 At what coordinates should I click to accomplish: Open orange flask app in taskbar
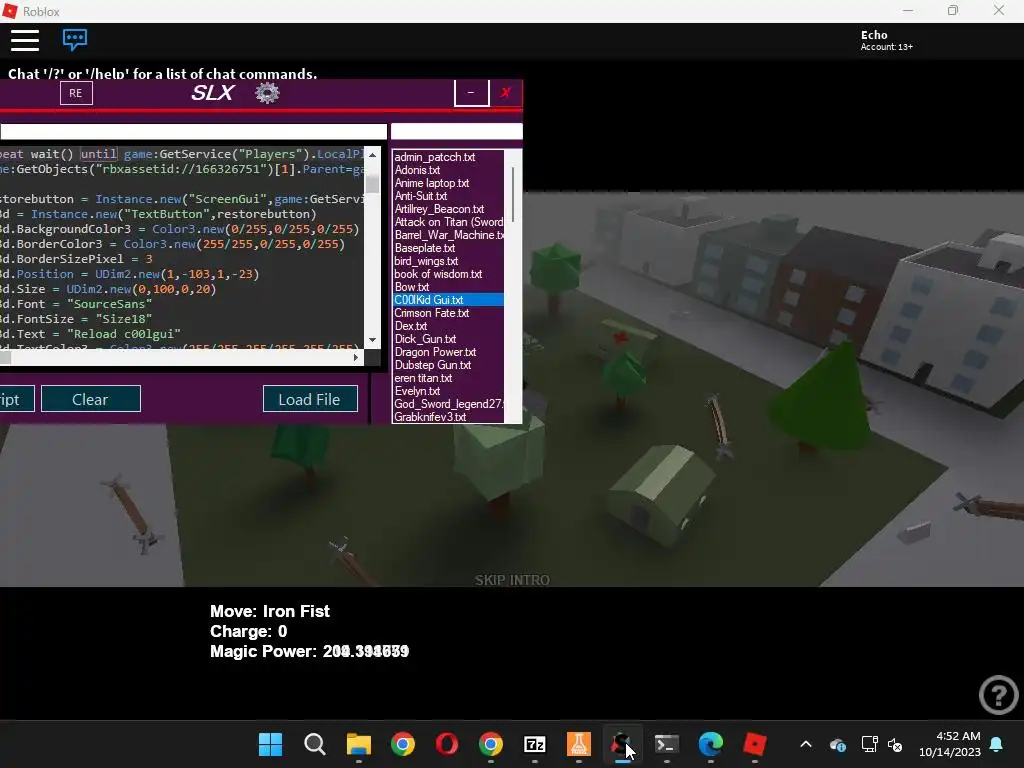pyautogui.click(x=579, y=744)
